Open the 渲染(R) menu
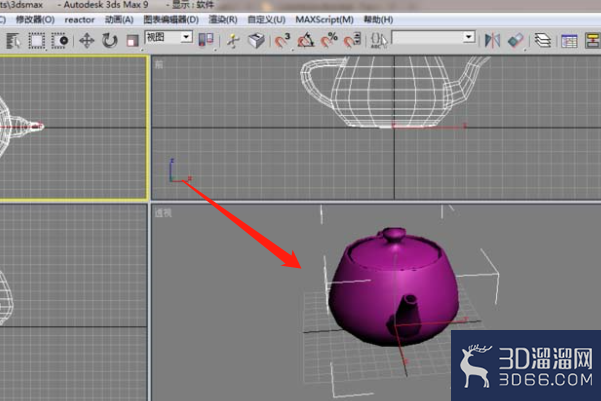Screen dimensions: 601x401 223,20
